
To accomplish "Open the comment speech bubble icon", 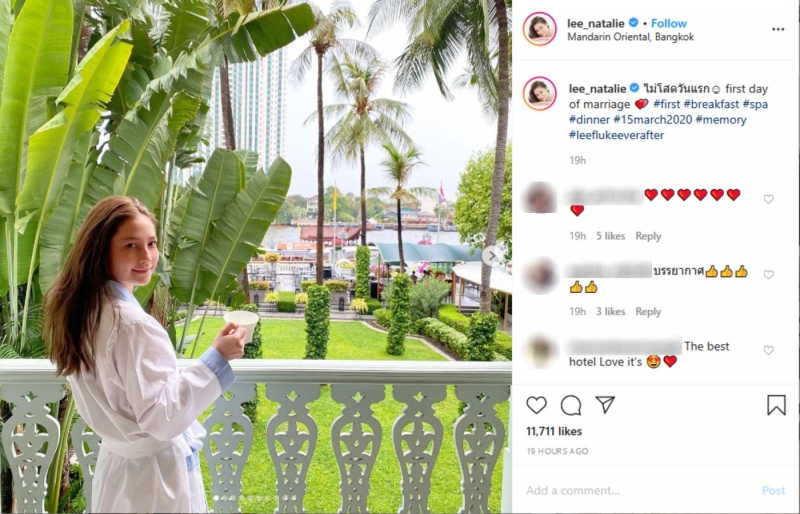I will [571, 406].
